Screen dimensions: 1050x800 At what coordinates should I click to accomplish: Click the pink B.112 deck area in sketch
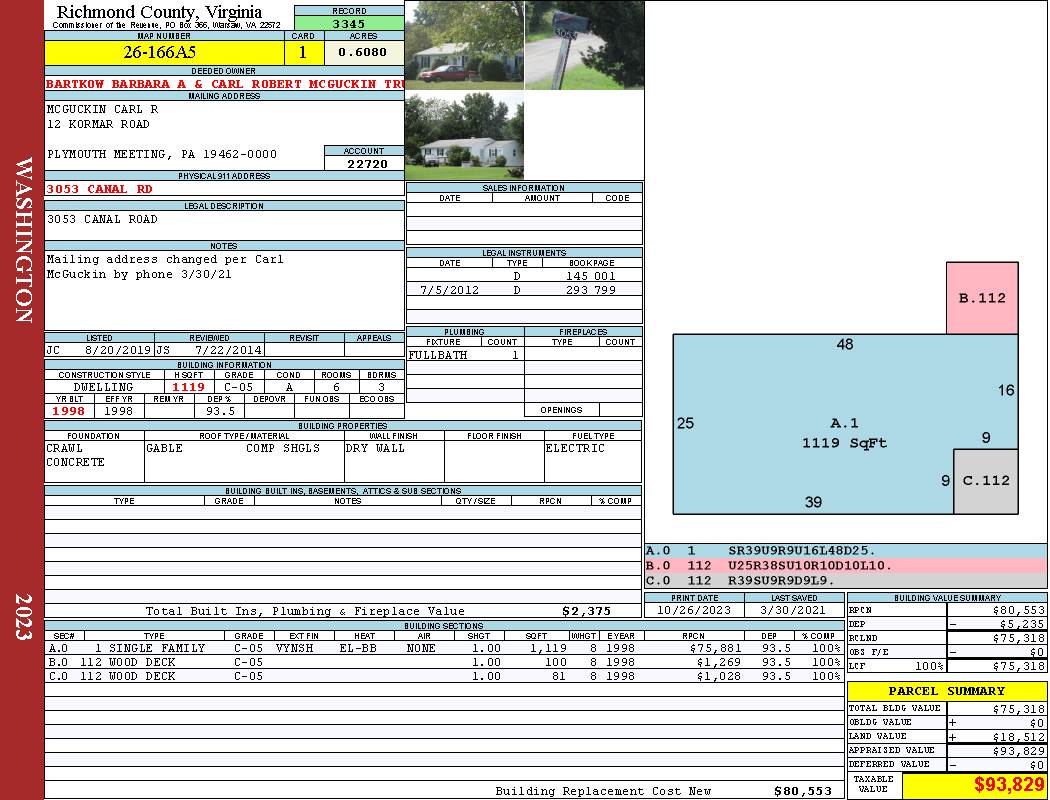tap(982, 298)
